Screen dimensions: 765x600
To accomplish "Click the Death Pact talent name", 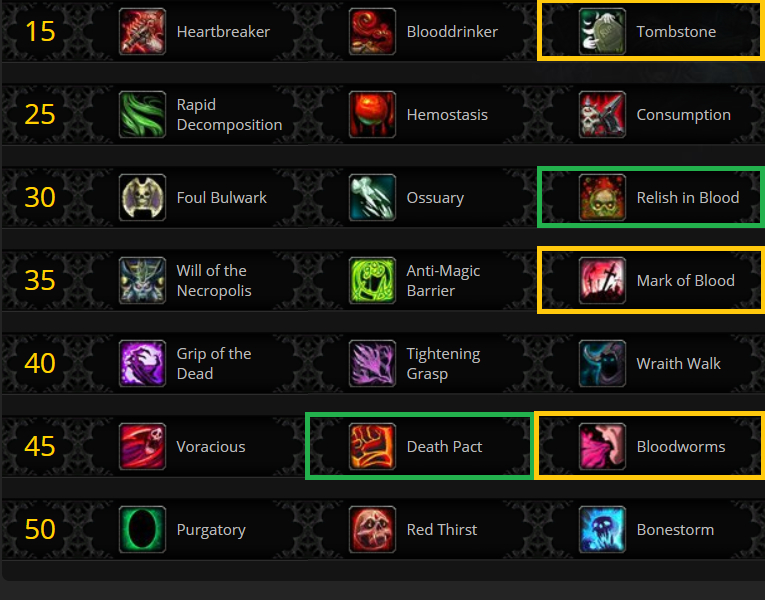I will pyautogui.click(x=444, y=446).
